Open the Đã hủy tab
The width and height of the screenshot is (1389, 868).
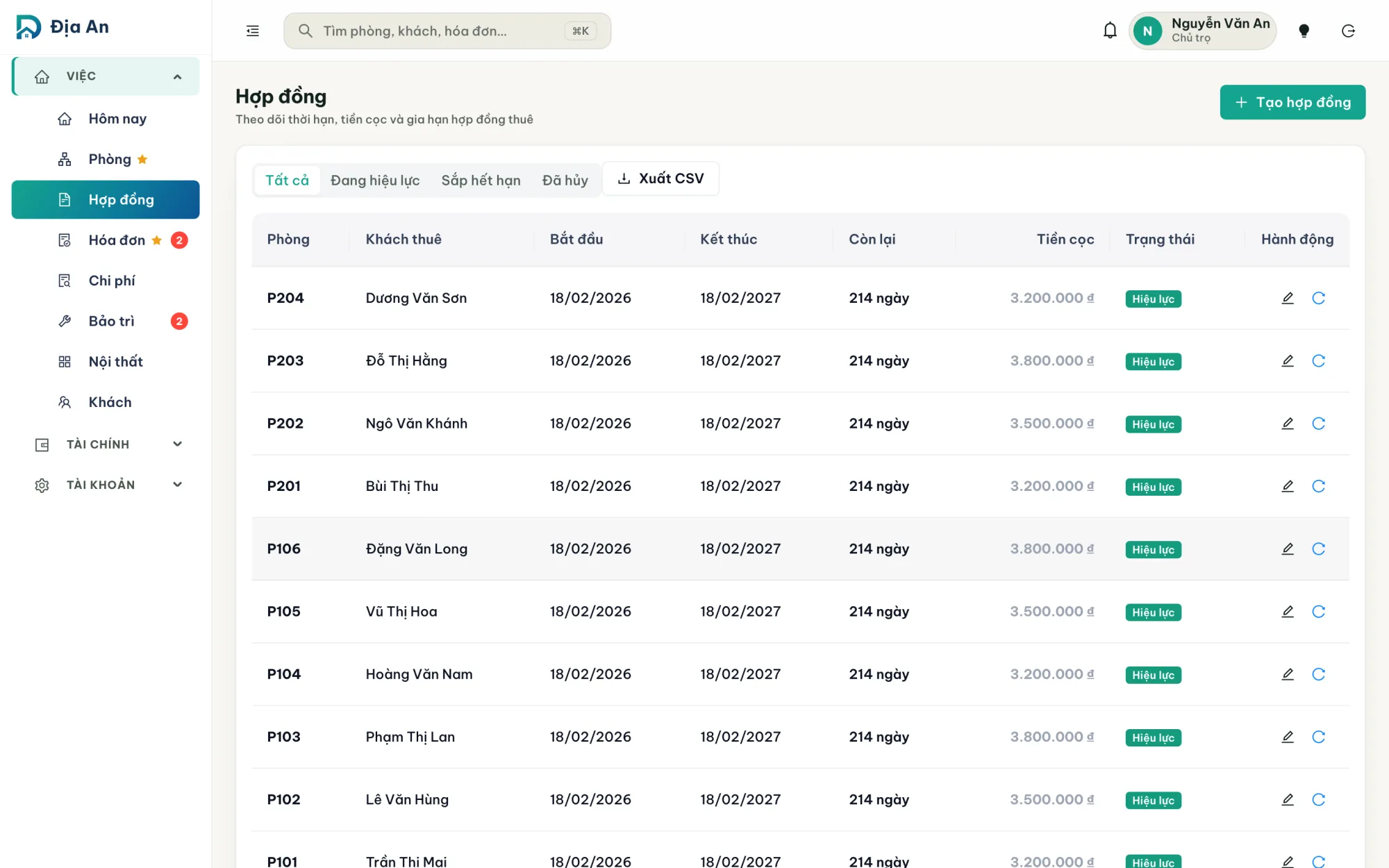[x=565, y=180]
